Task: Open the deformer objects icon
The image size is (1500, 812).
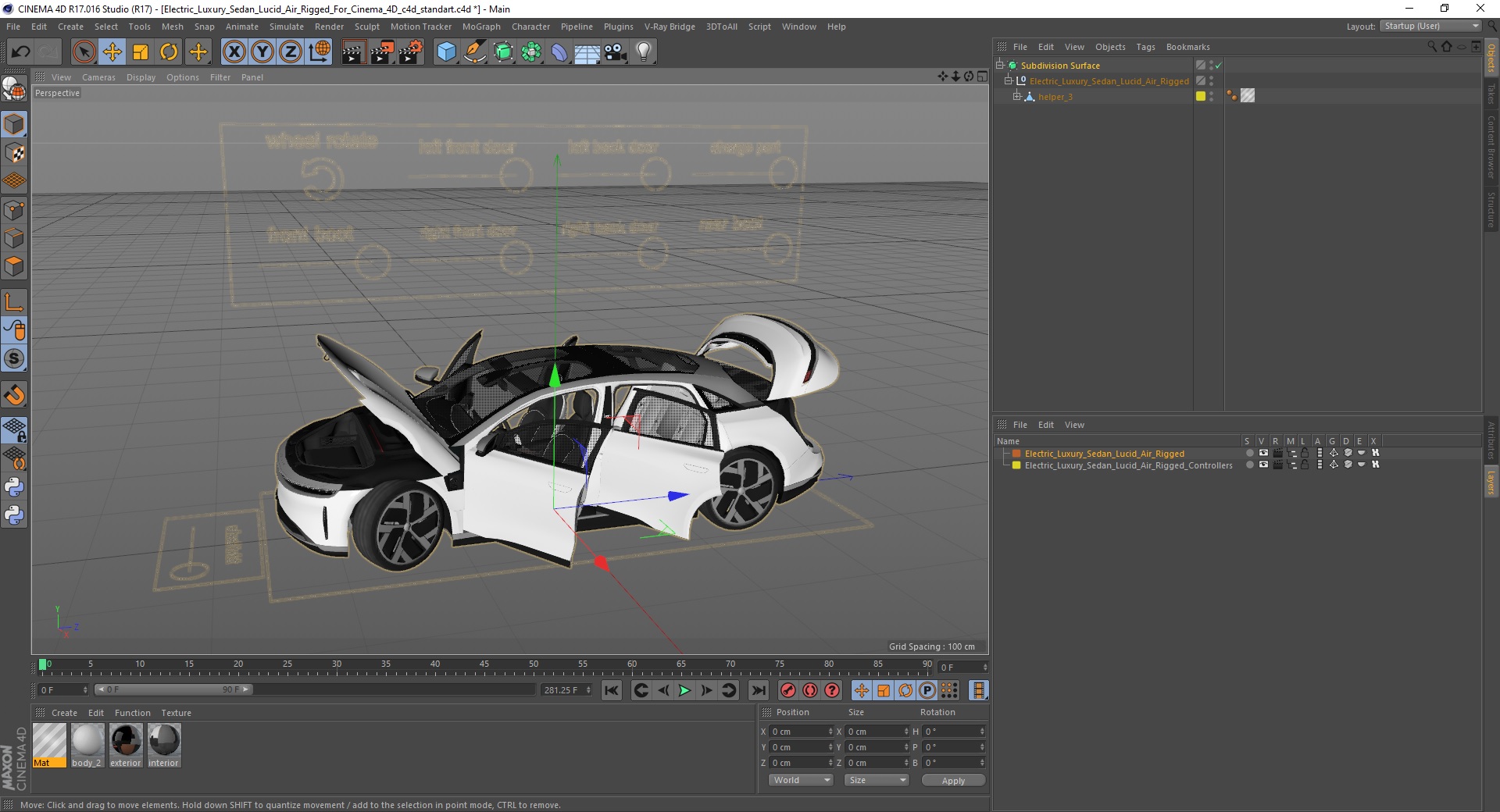Action: [559, 52]
